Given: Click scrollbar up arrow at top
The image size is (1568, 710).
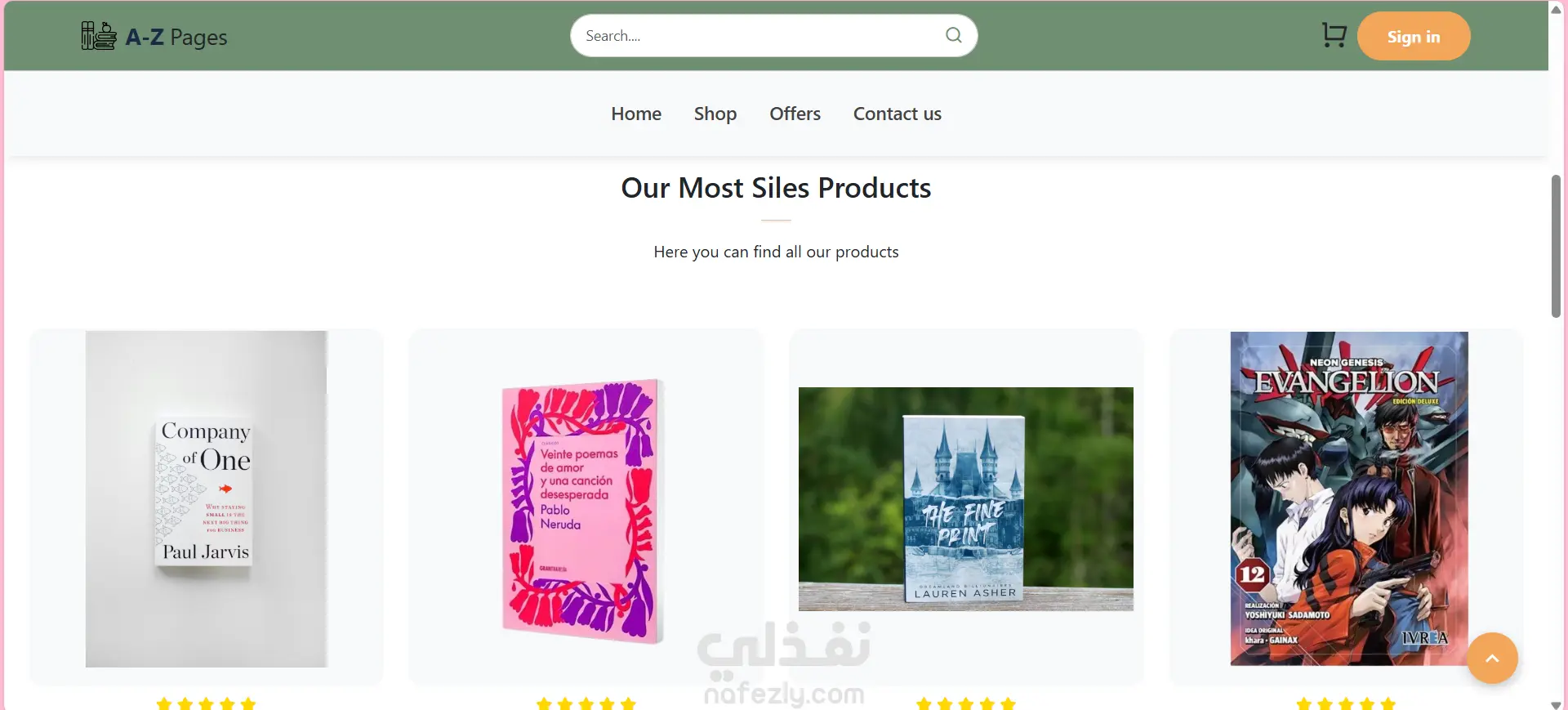Looking at the screenshot, I should pos(1556,9).
